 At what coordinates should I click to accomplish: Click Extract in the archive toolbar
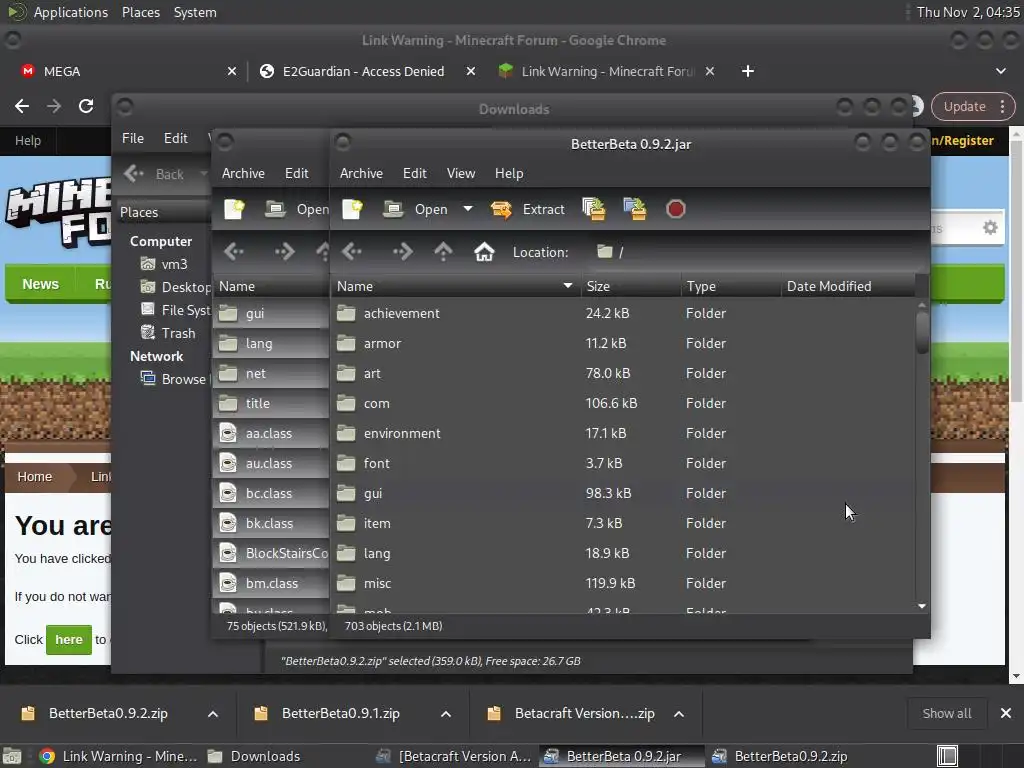coord(528,209)
